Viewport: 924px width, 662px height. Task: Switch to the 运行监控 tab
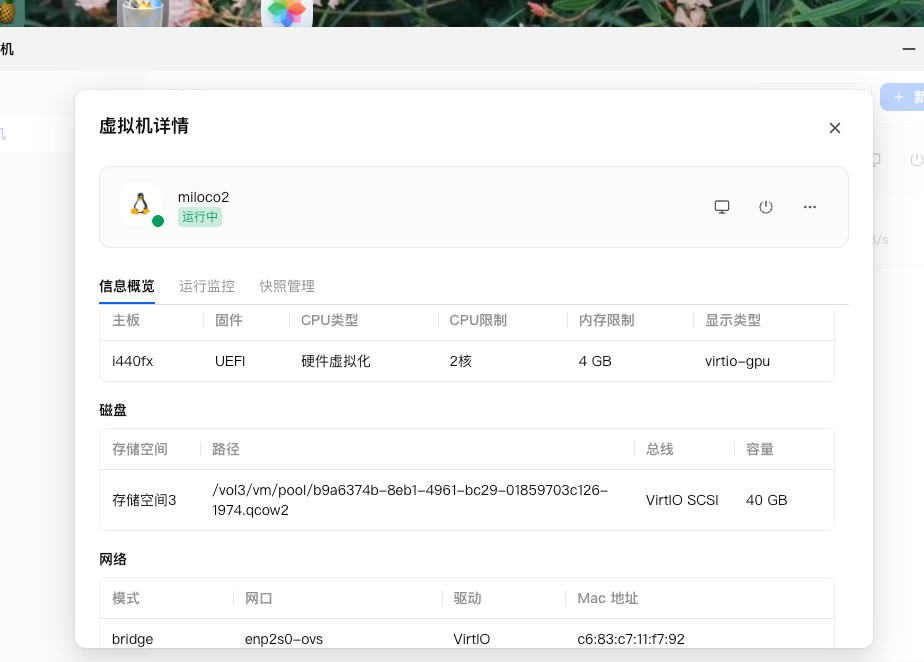pos(207,286)
